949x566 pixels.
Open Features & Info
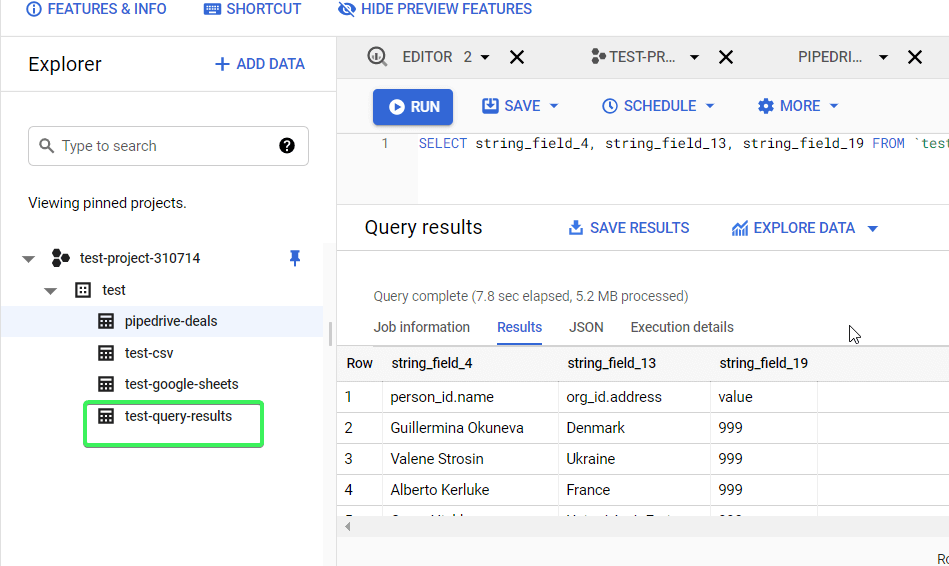[96, 9]
